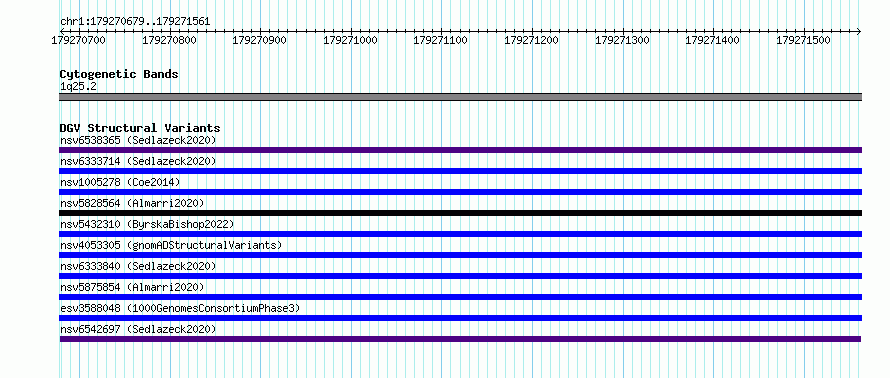The image size is (890, 378).
Task: Click the blue bar for nsv5875854
Action: tap(460, 297)
